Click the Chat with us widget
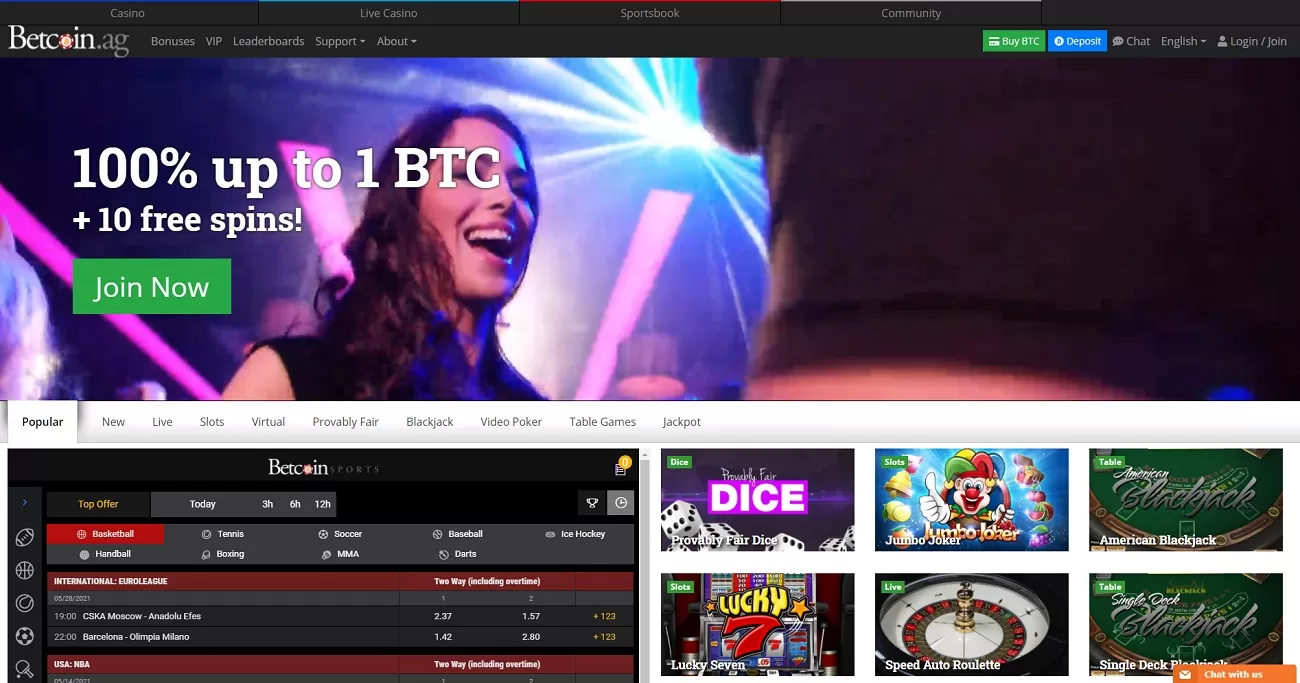The image size is (1300, 683). (1234, 674)
